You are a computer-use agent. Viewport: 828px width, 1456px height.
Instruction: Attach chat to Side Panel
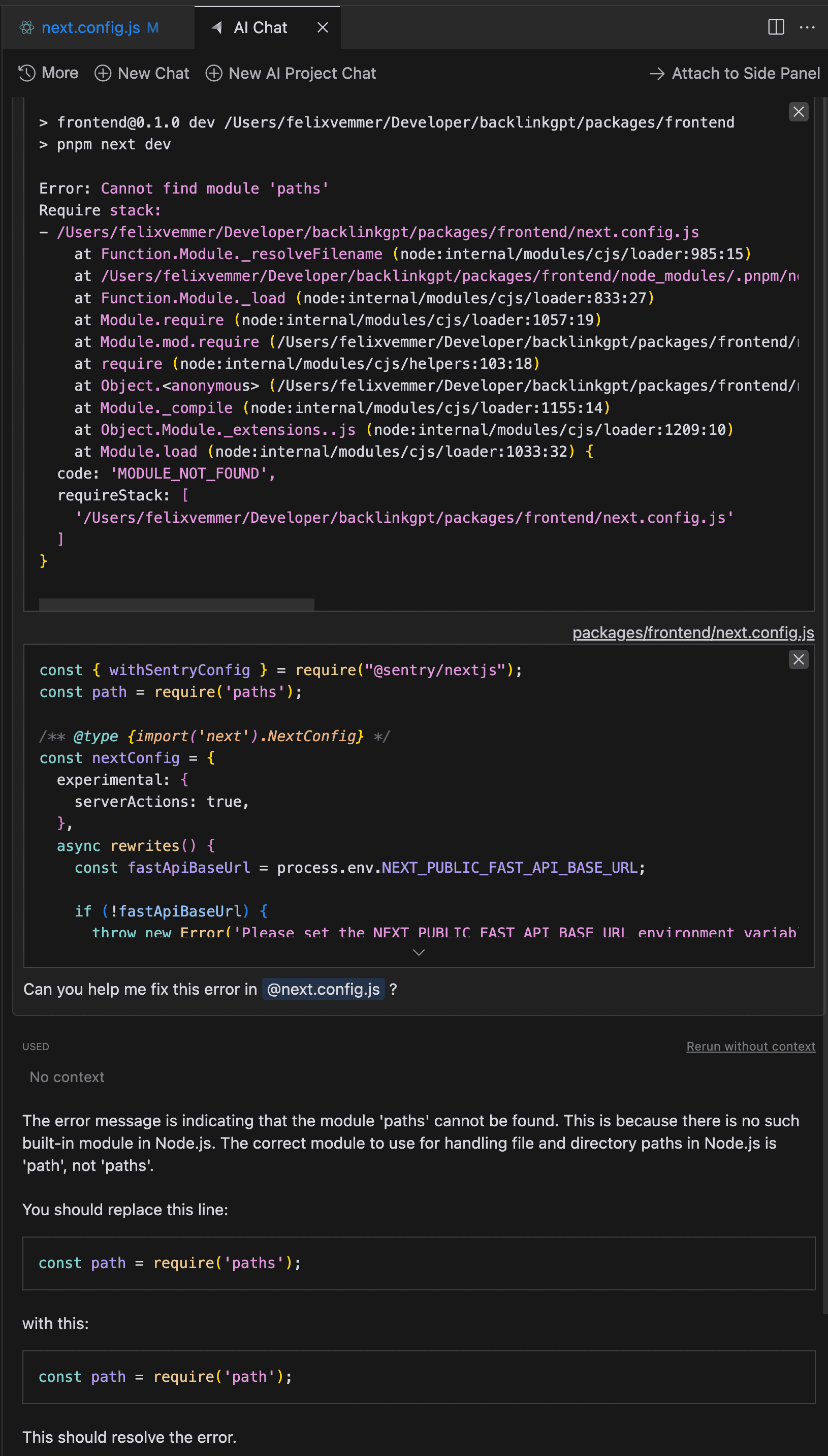[x=735, y=73]
